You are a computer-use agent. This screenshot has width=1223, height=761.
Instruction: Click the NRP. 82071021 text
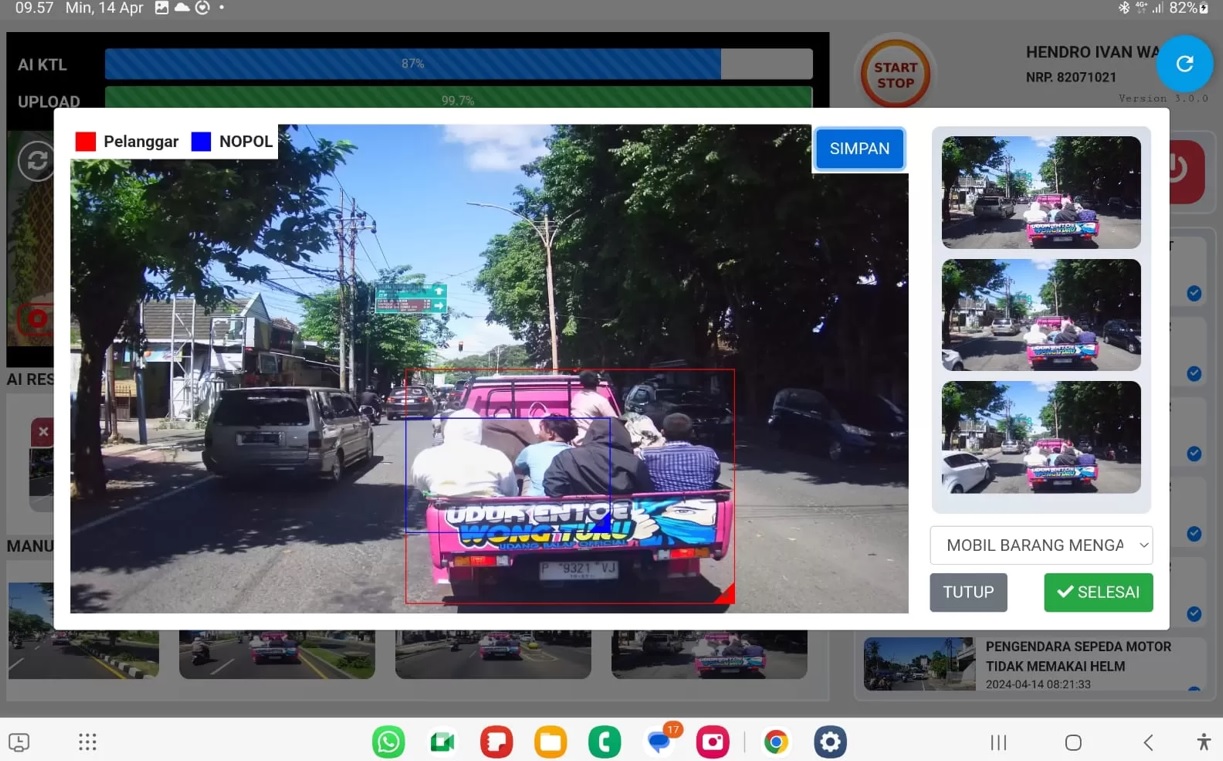1071,77
